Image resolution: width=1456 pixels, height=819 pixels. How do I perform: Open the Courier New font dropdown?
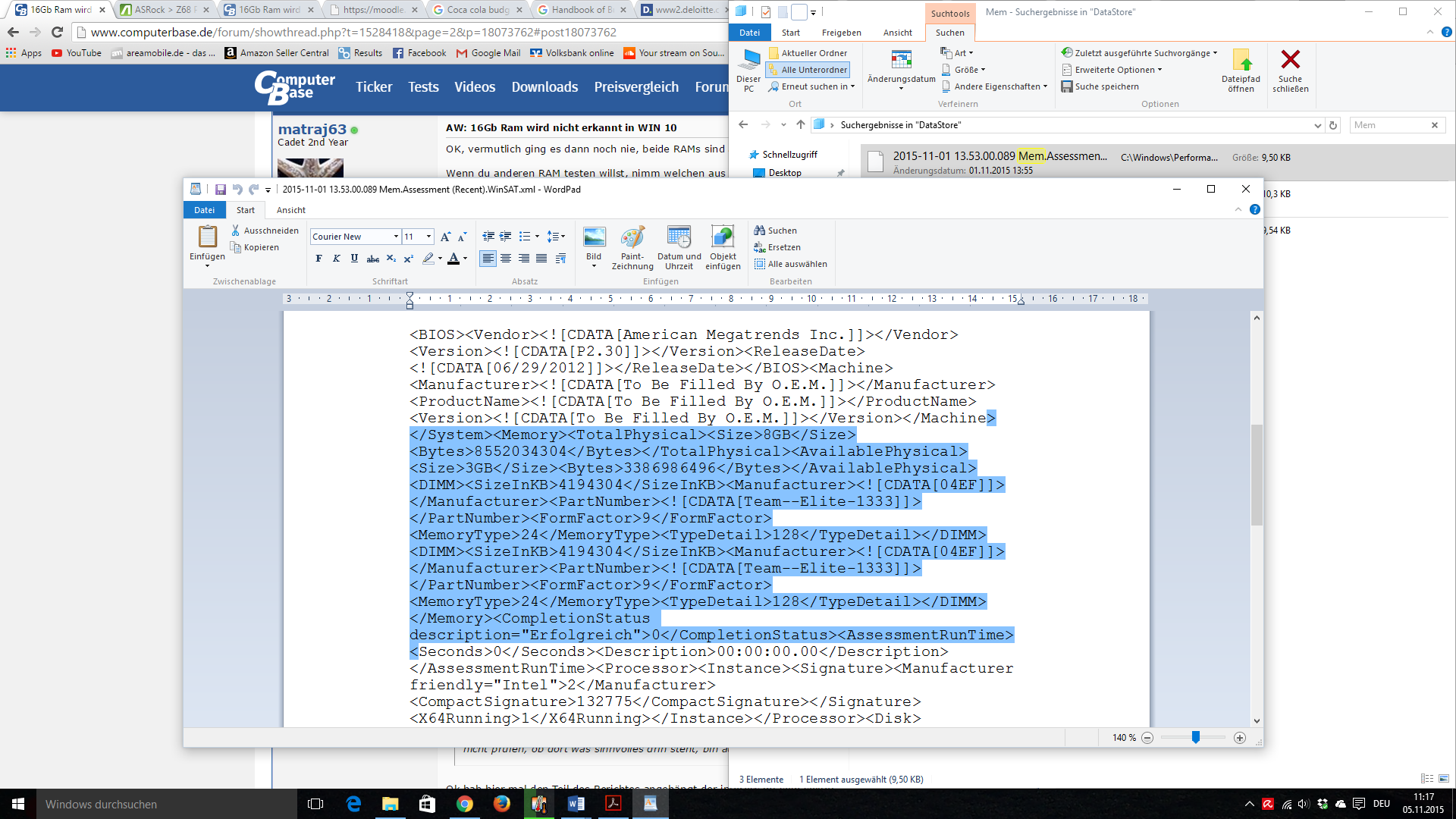click(x=396, y=237)
